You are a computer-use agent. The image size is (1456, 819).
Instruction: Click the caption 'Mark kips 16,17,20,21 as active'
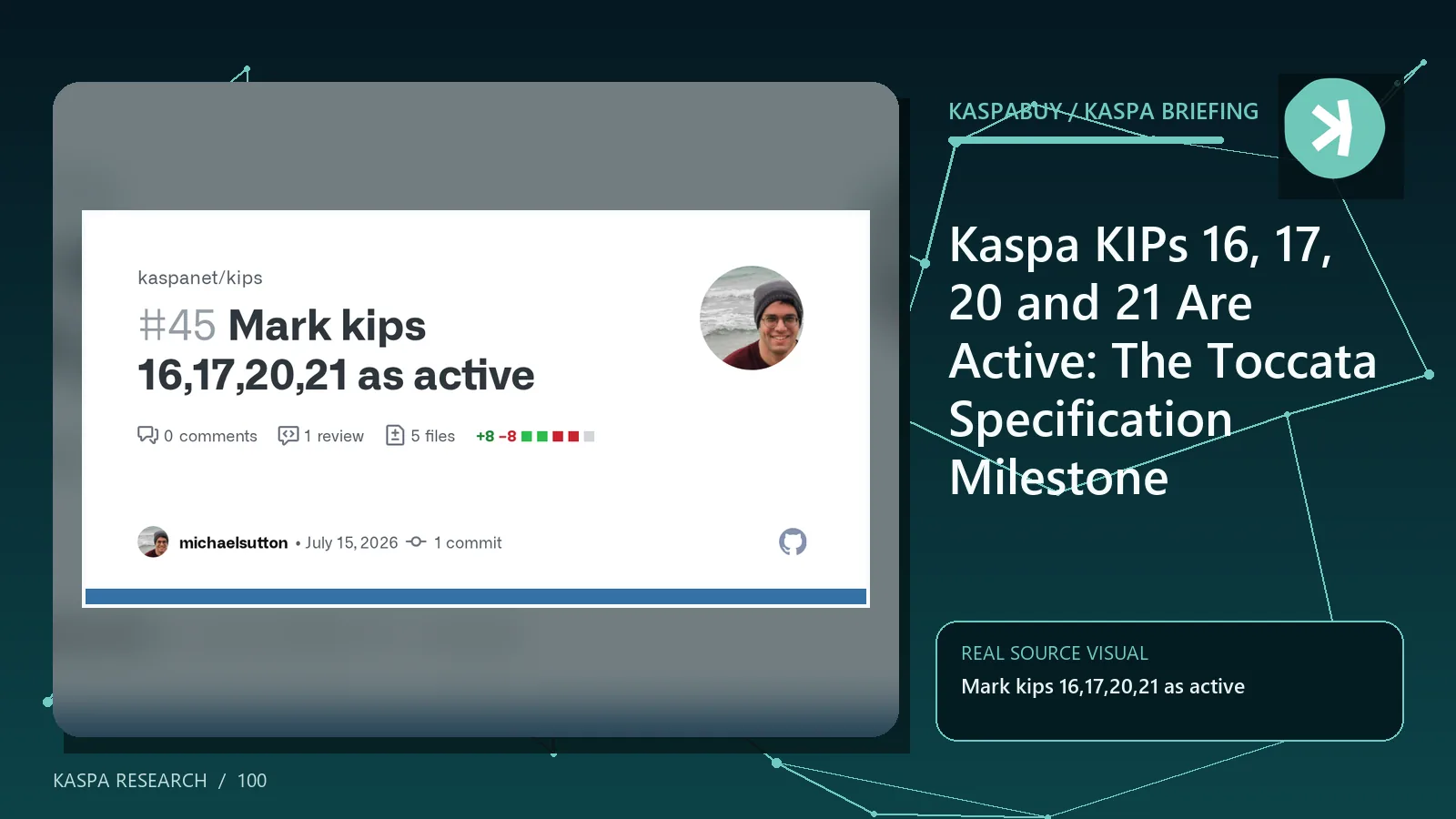(1103, 686)
